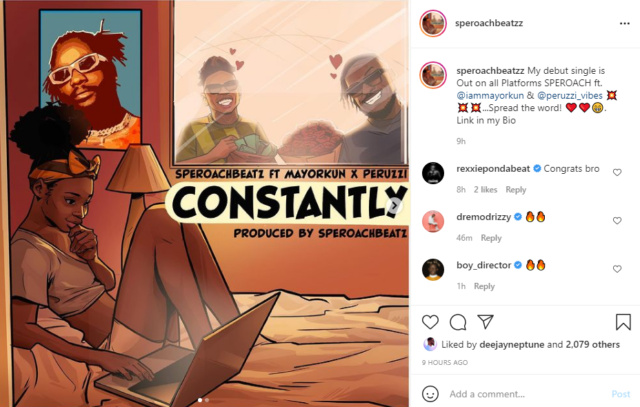Image resolution: width=640 pixels, height=407 pixels.
Task: Open the comment speech bubble icon
Action: [458, 322]
